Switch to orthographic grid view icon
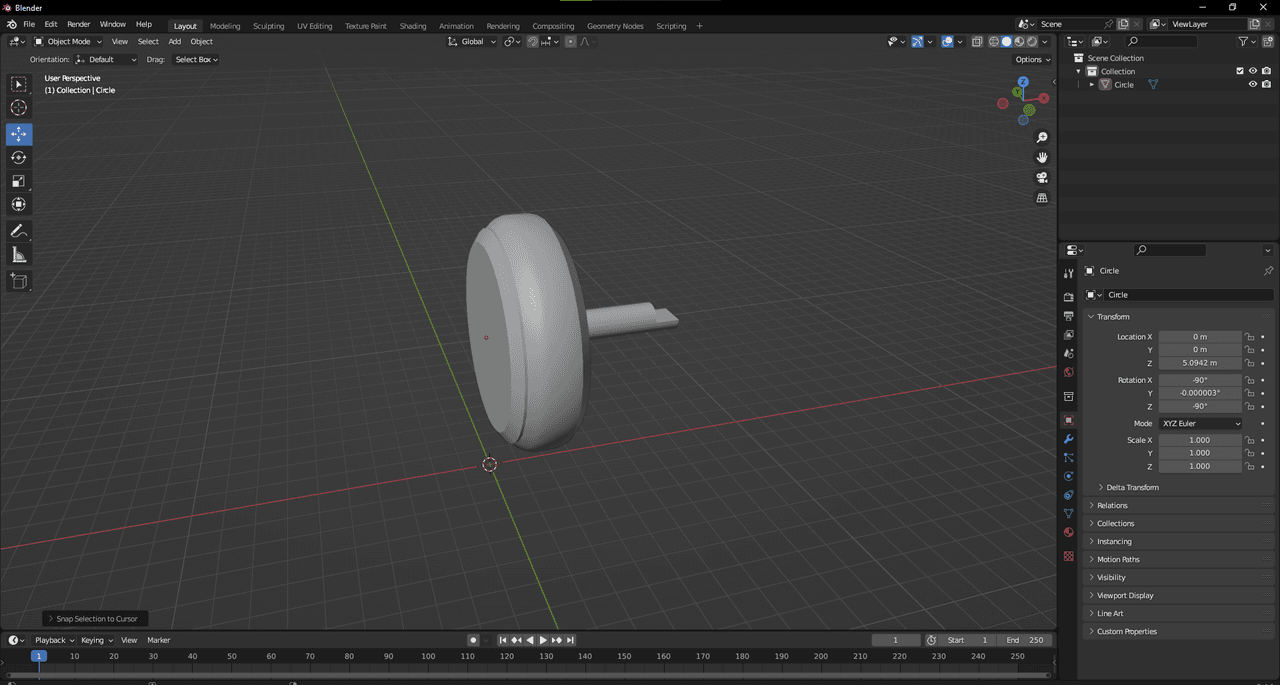 pyautogui.click(x=1042, y=198)
